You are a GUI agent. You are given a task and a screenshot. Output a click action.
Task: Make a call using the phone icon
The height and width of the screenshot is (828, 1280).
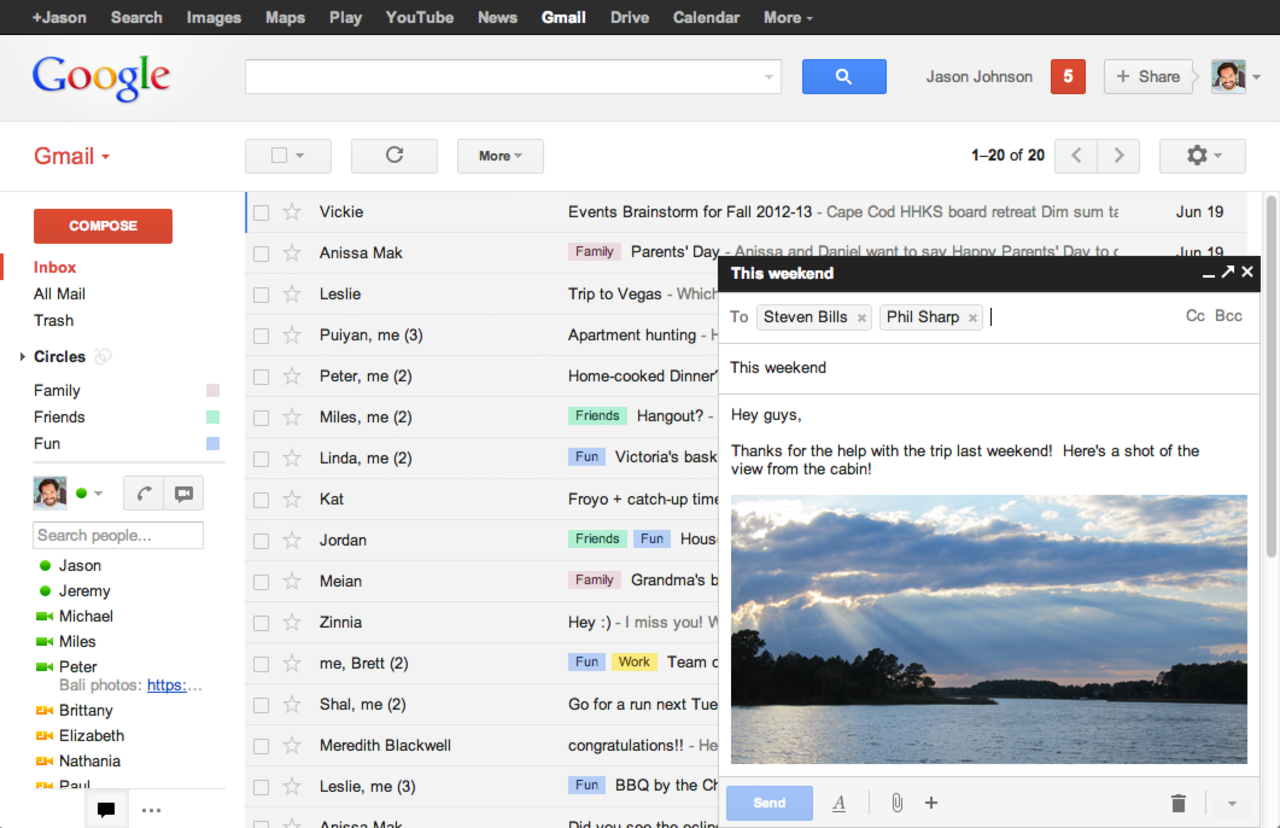(x=143, y=492)
